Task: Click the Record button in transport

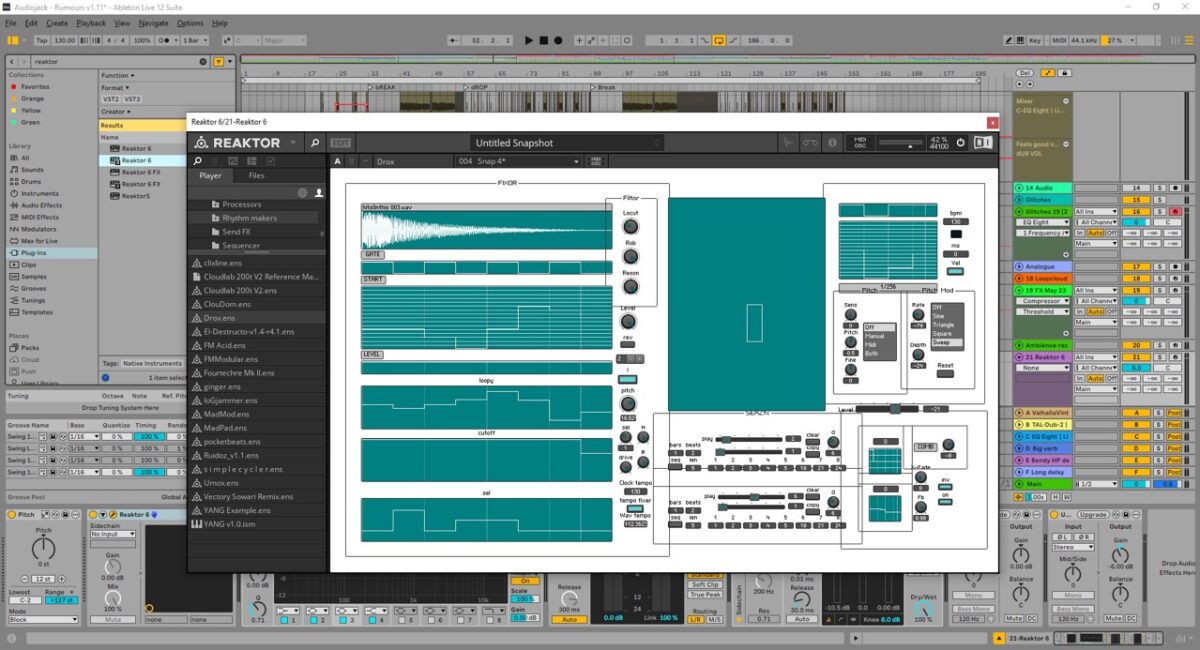Action: (x=558, y=40)
